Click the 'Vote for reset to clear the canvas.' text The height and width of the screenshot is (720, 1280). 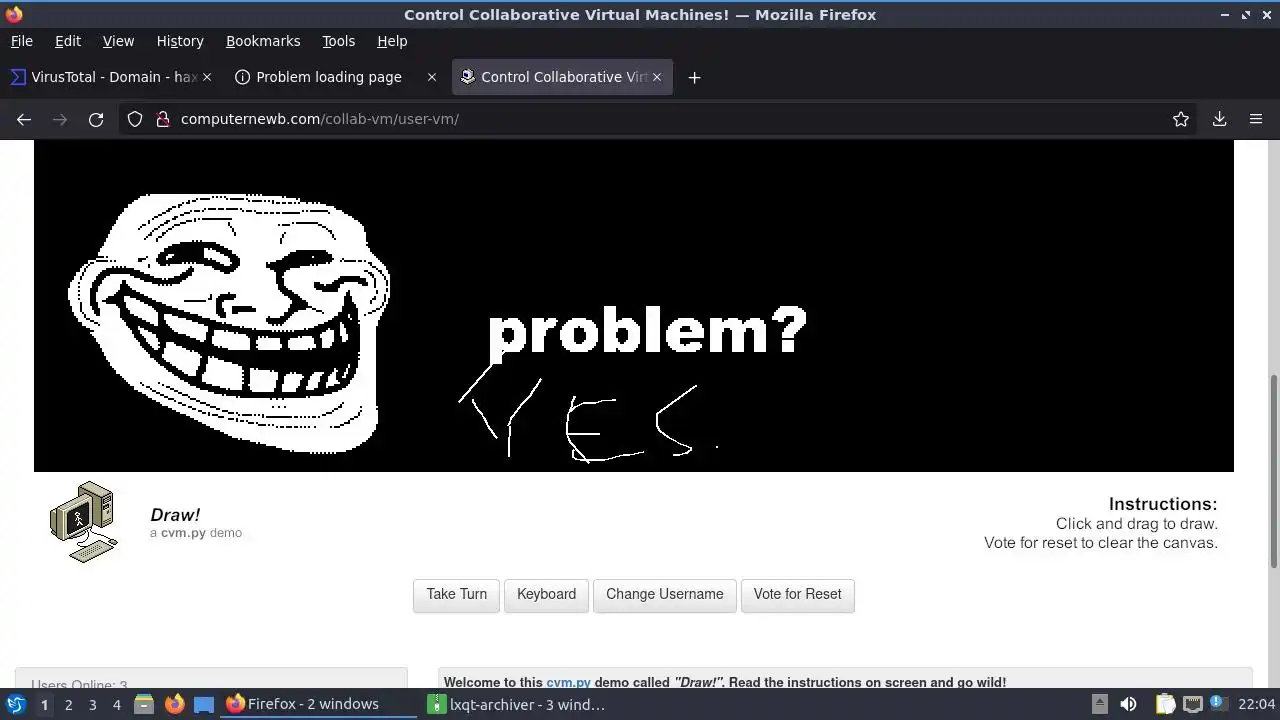coord(1101,543)
